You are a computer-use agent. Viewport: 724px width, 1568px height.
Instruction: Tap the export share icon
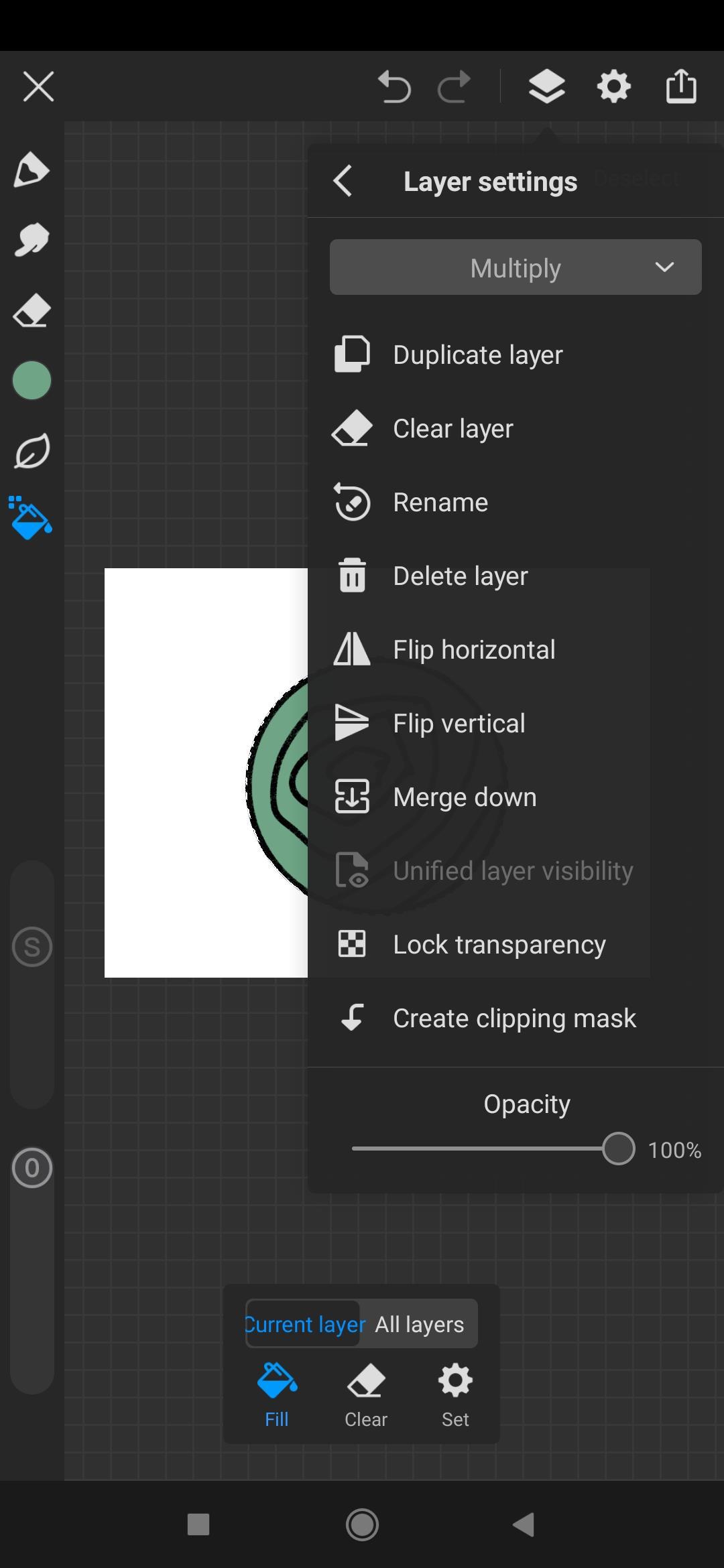[x=680, y=86]
